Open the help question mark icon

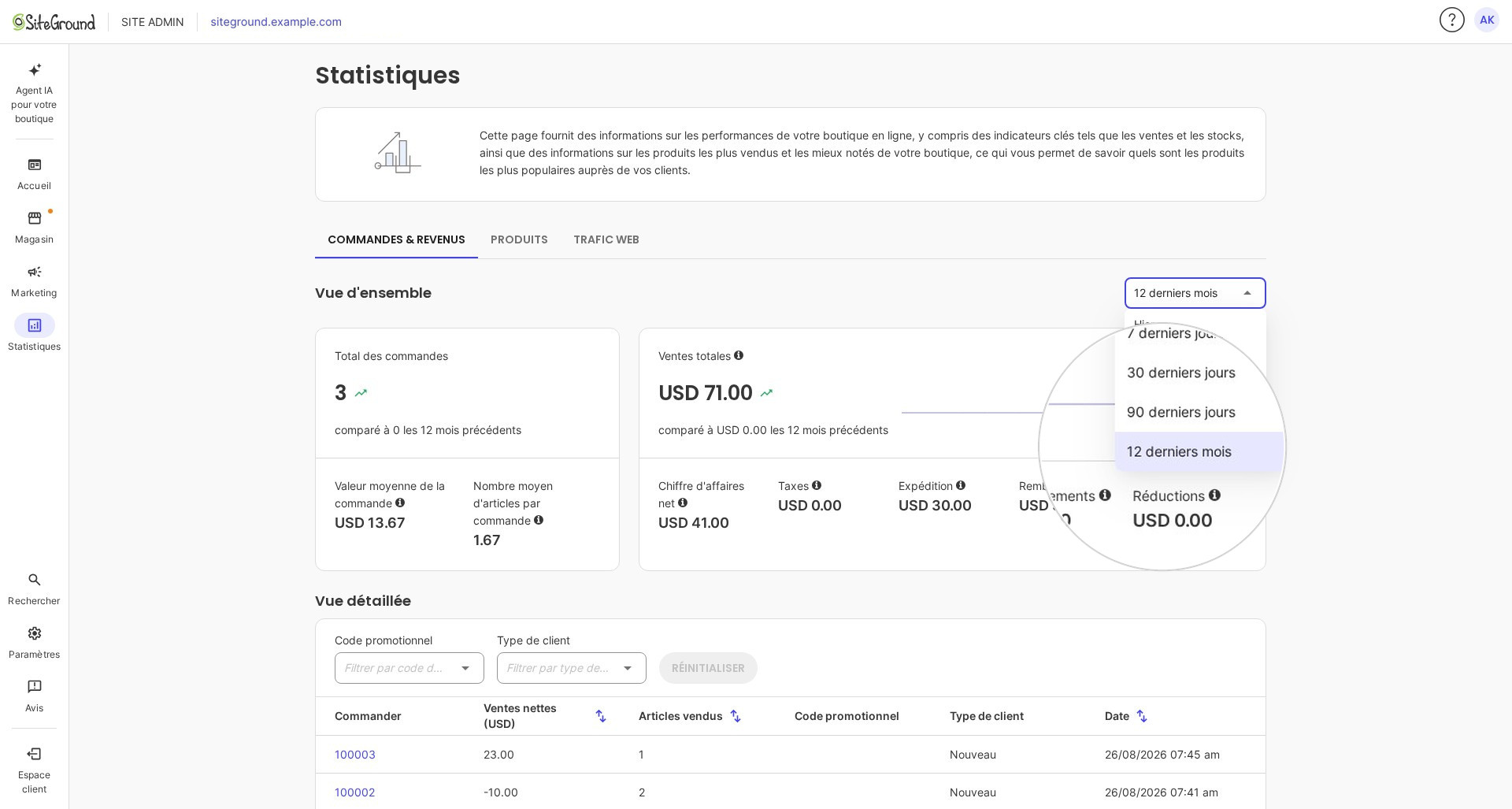(1451, 20)
